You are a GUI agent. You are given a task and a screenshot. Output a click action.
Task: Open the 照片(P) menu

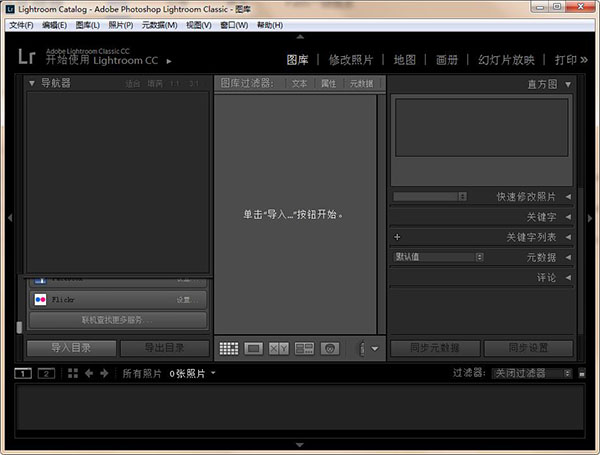[x=119, y=24]
